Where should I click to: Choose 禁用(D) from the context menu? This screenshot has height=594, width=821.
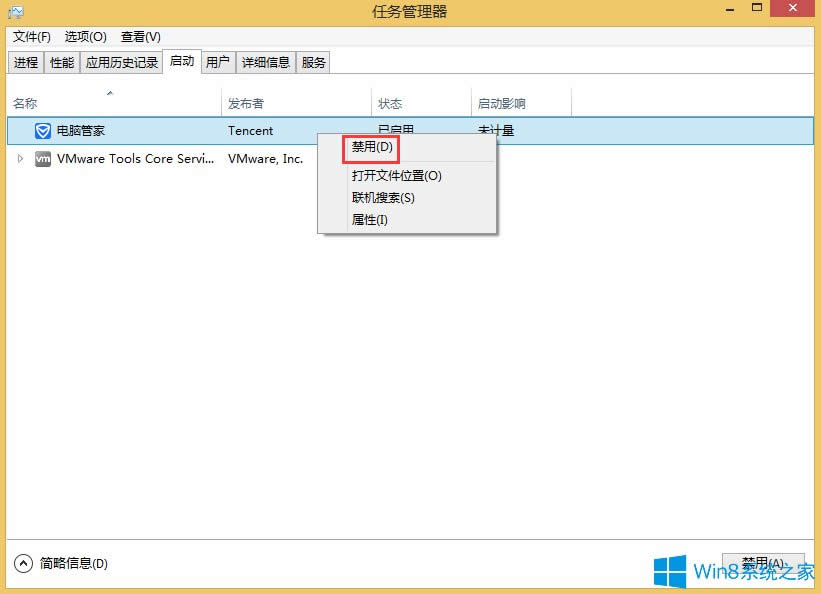[x=370, y=147]
